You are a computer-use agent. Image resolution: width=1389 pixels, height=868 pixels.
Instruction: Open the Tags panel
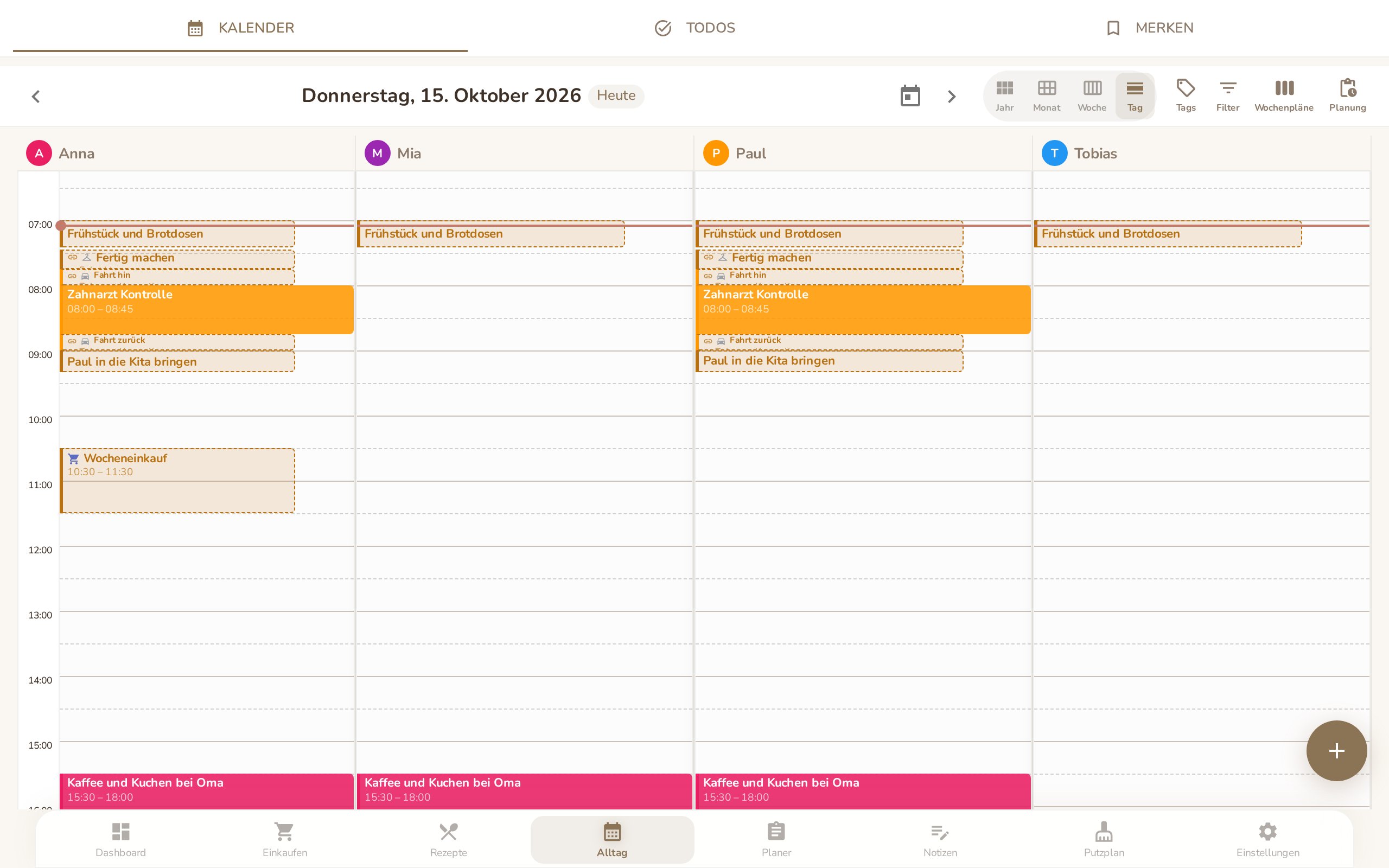coord(1186,96)
